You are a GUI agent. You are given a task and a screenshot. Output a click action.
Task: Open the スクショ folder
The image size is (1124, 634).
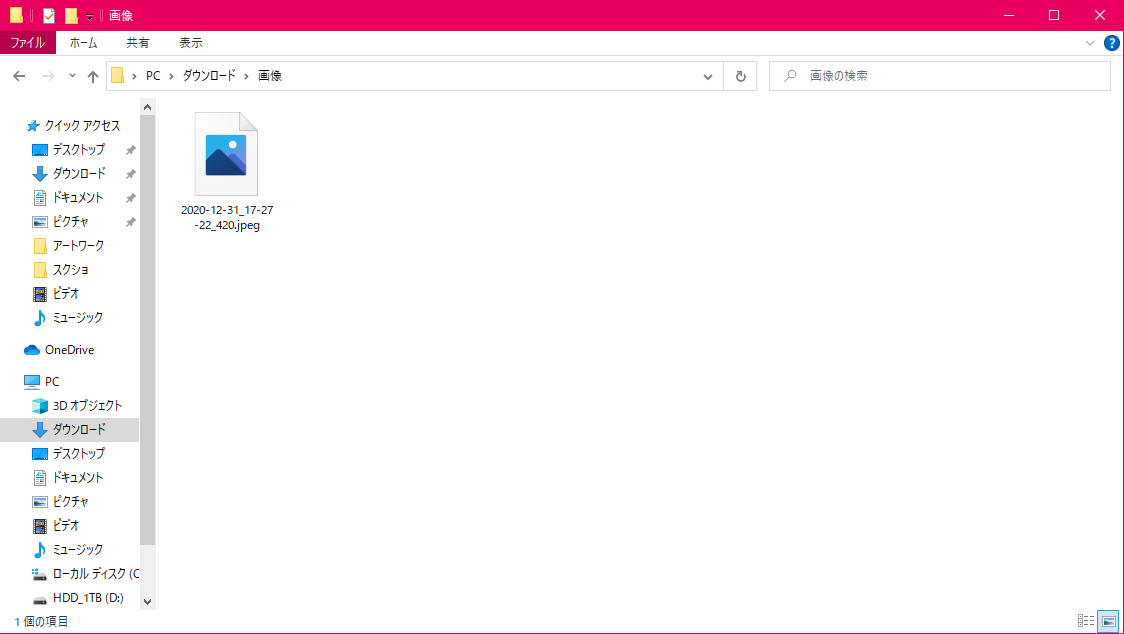point(70,270)
